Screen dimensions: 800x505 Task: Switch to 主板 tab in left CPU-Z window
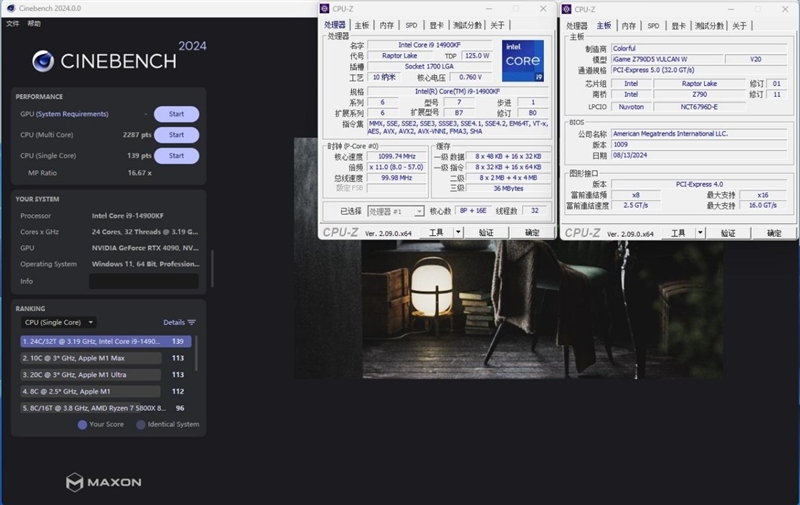tap(362, 25)
